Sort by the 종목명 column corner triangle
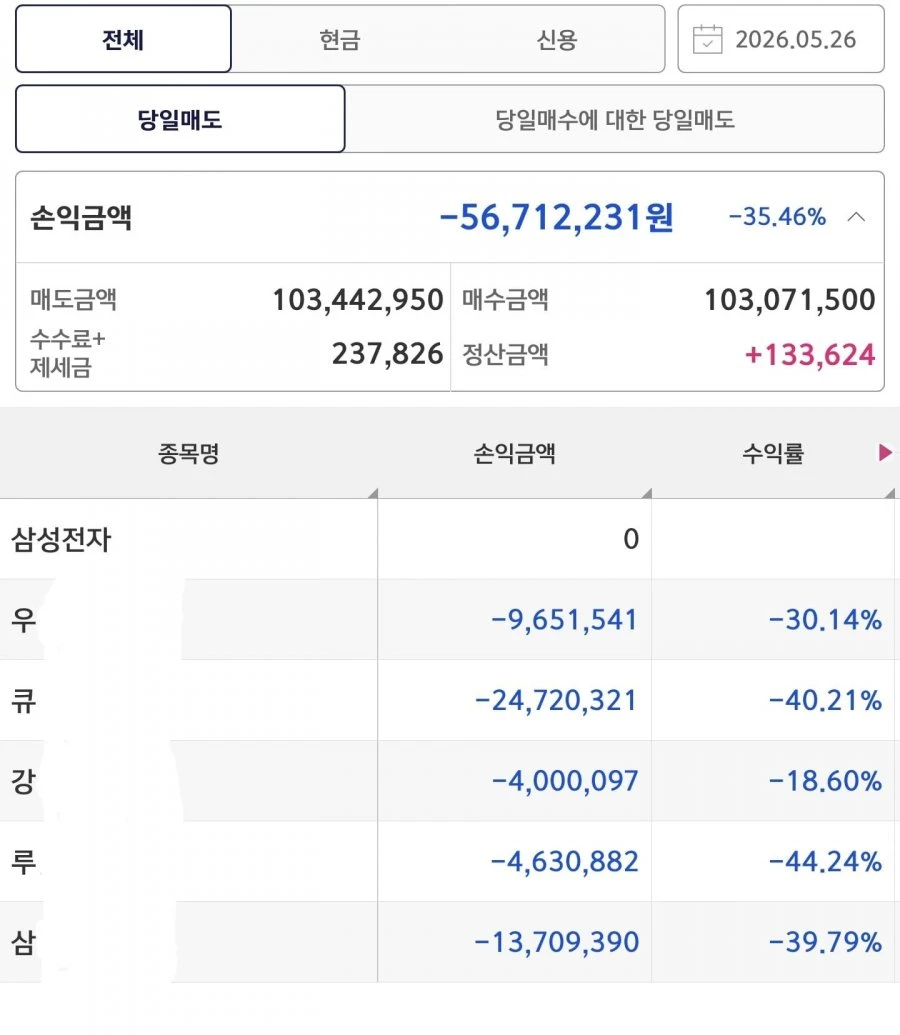Image resolution: width=900 pixels, height=1035 pixels. click(373, 493)
